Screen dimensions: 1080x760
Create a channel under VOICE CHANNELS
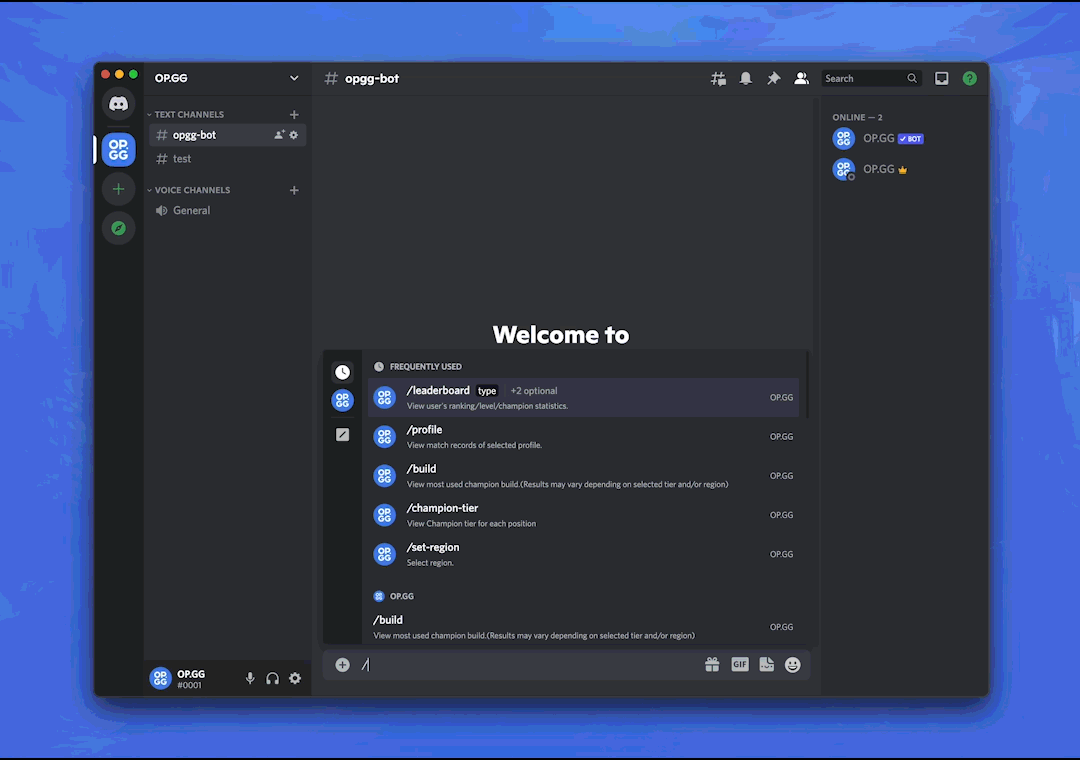(294, 190)
